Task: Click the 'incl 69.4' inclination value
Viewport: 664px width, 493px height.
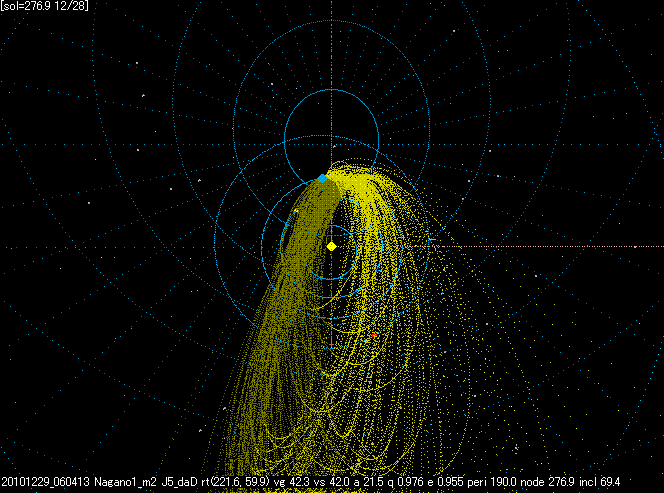Action: pos(600,482)
